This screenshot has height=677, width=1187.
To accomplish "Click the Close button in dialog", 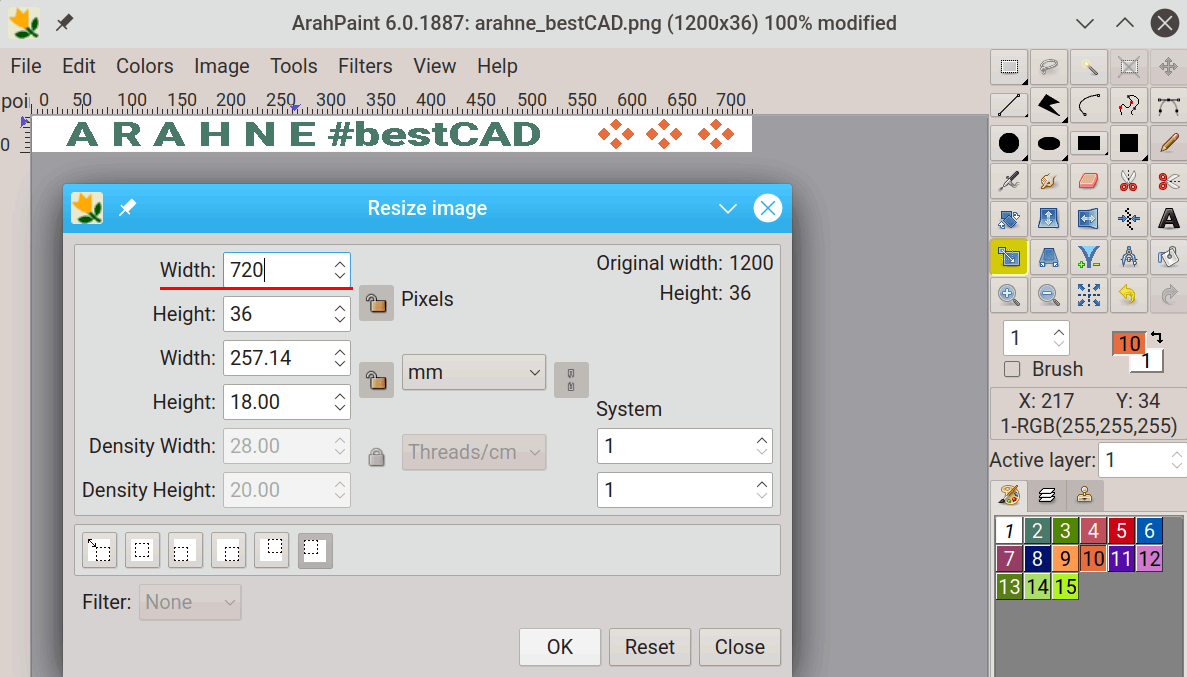I will pos(740,647).
